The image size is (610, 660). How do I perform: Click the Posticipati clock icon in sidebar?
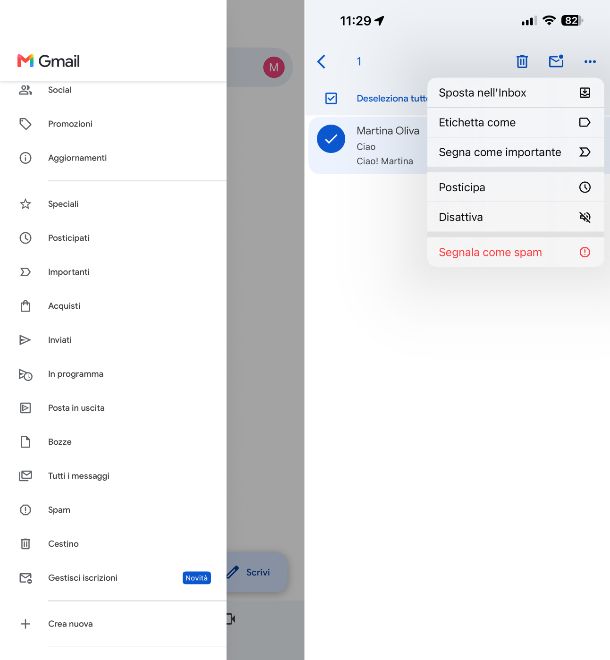click(25, 238)
